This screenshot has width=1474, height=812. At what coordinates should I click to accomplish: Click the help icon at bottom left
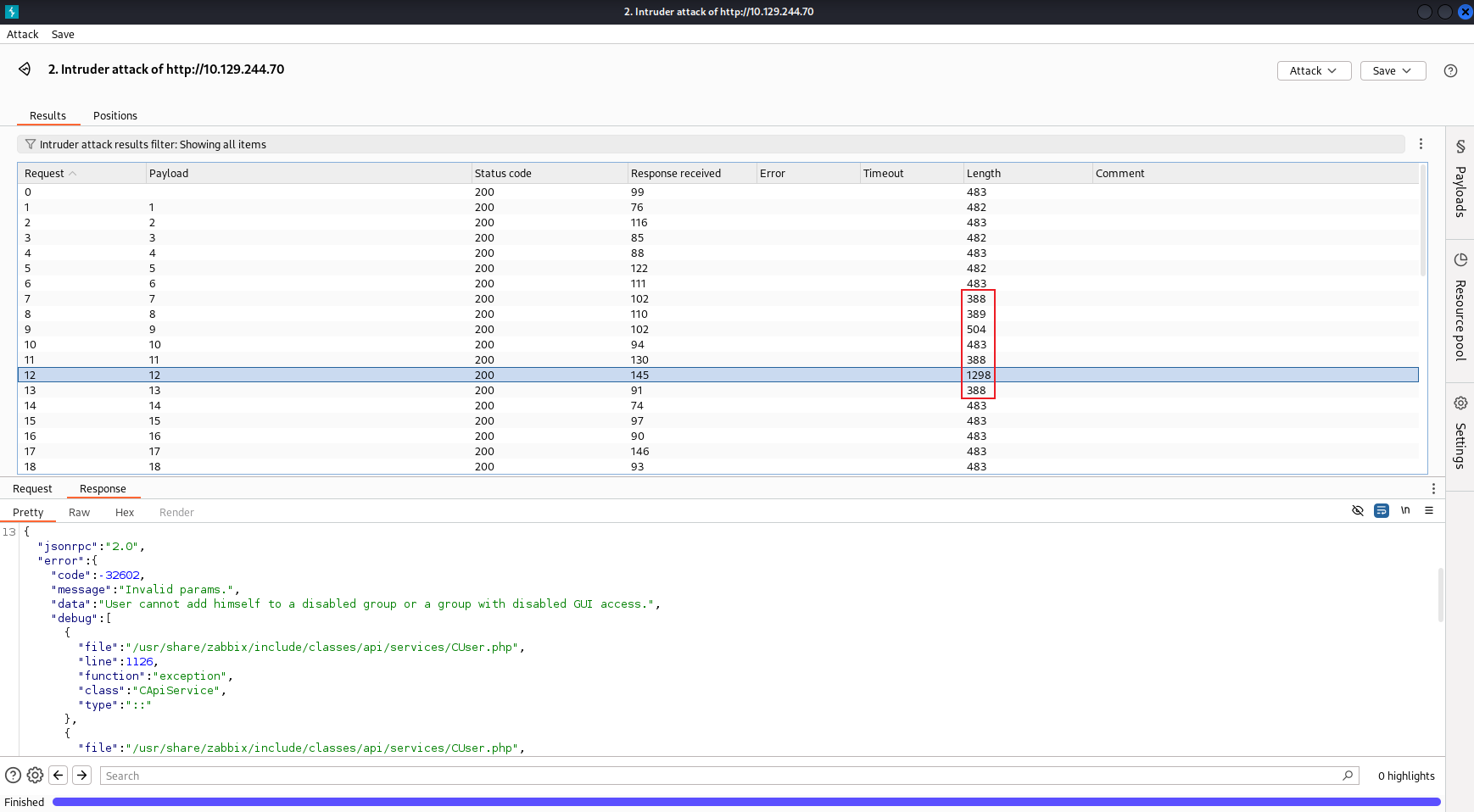point(13,775)
